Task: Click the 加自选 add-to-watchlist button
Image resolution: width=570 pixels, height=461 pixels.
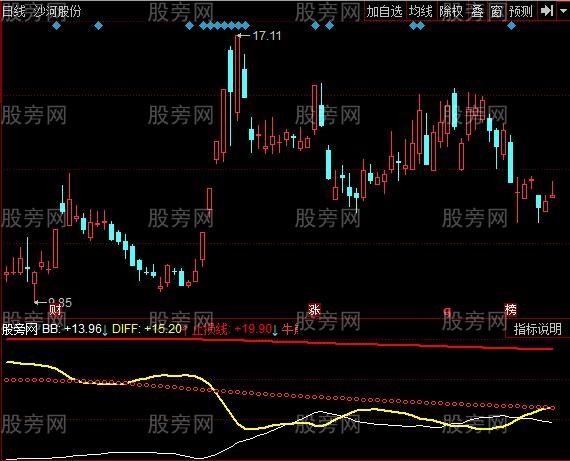Action: point(385,11)
